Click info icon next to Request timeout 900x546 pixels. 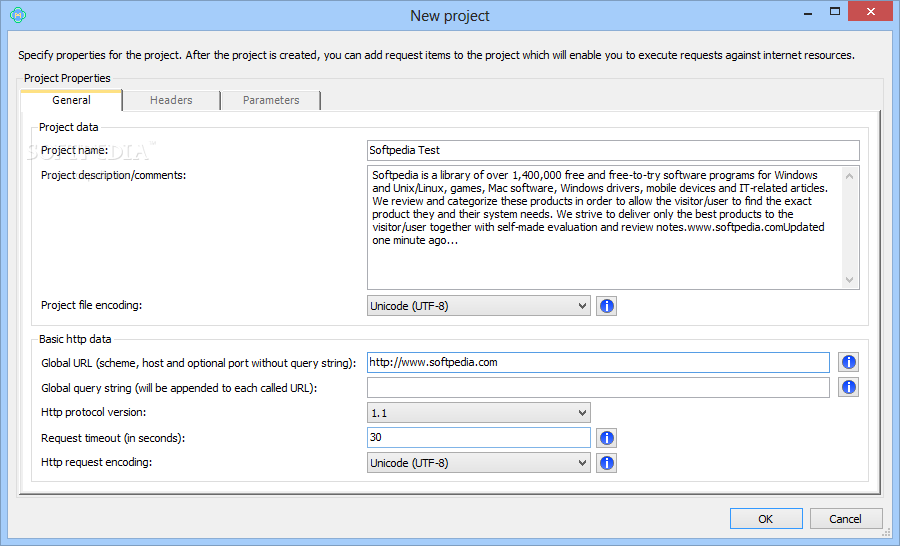click(x=607, y=438)
